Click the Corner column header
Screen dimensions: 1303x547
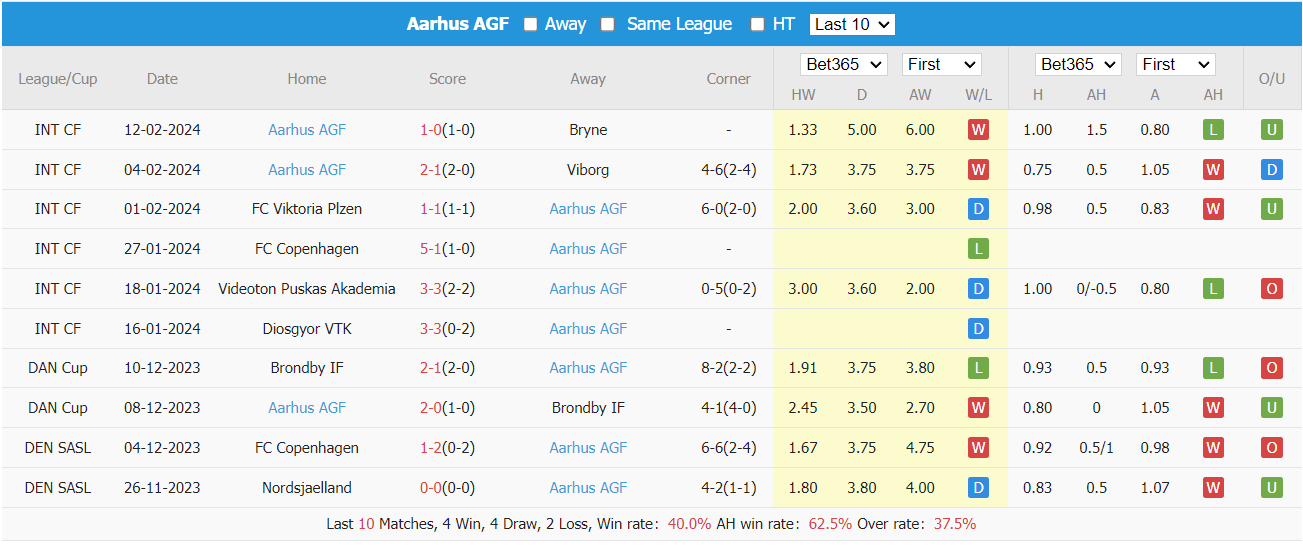coord(728,79)
